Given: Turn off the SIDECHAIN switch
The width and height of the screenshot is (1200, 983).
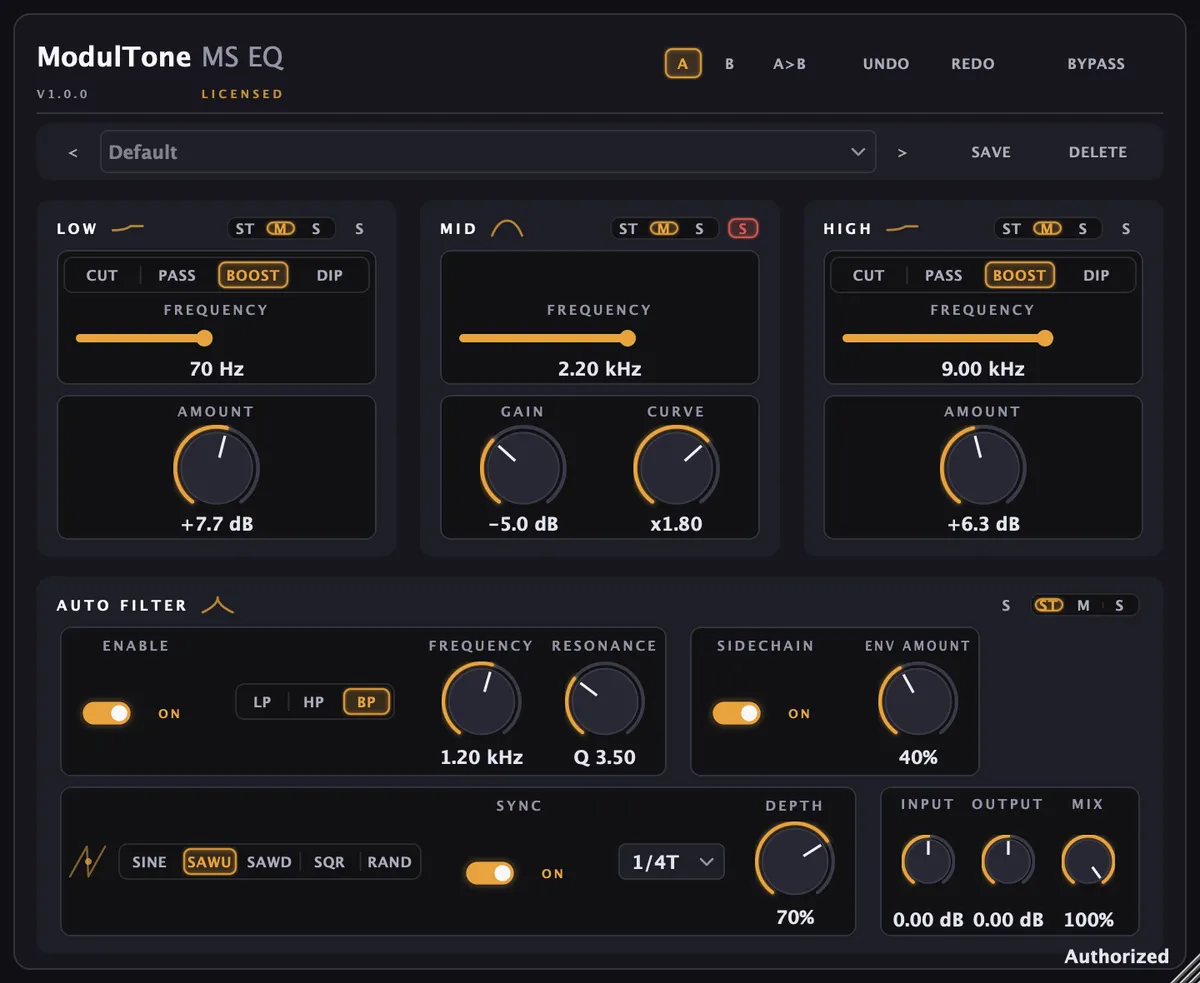Looking at the screenshot, I should [x=736, y=713].
